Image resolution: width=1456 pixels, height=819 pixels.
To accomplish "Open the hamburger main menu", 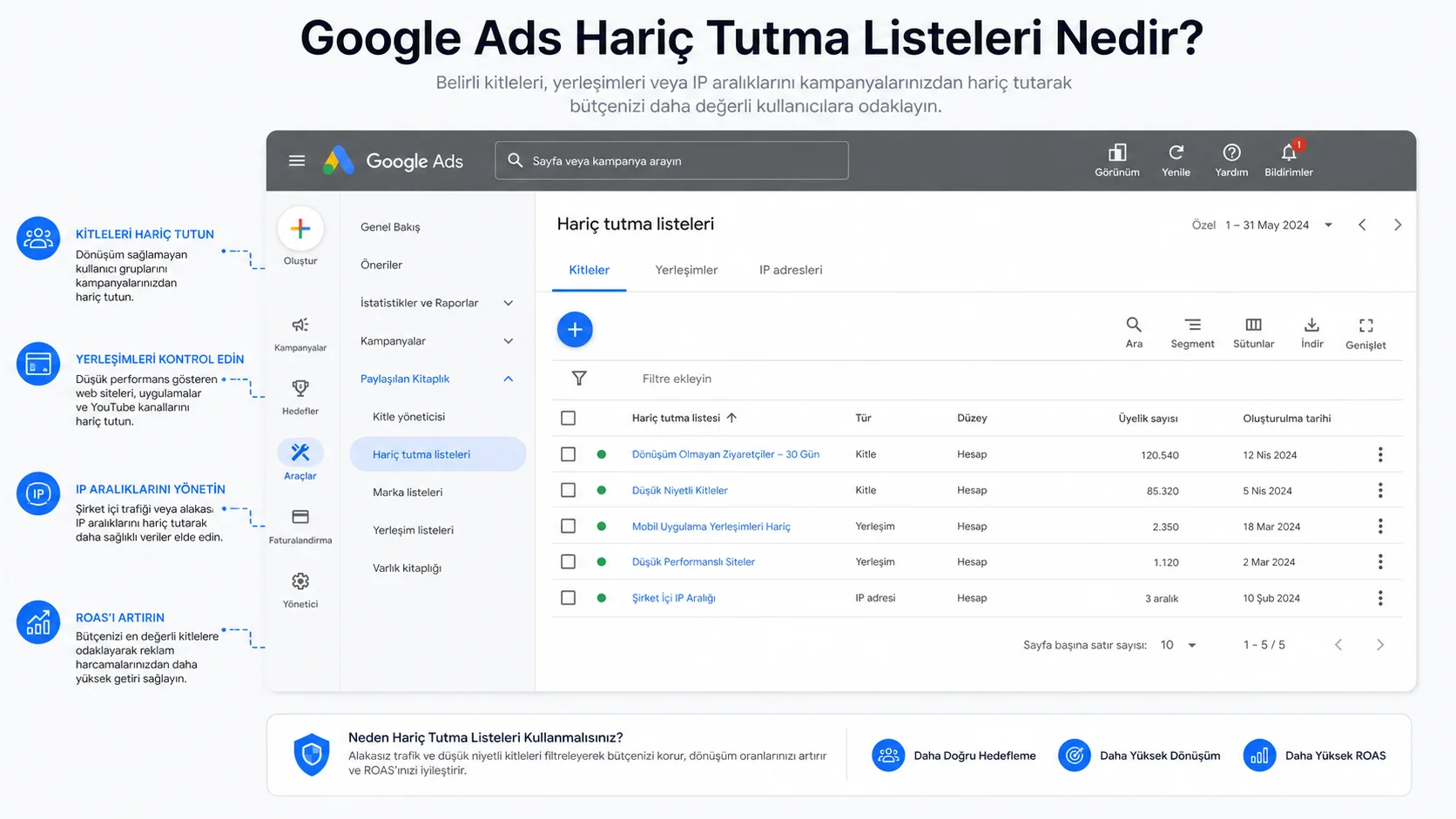I will [x=297, y=161].
